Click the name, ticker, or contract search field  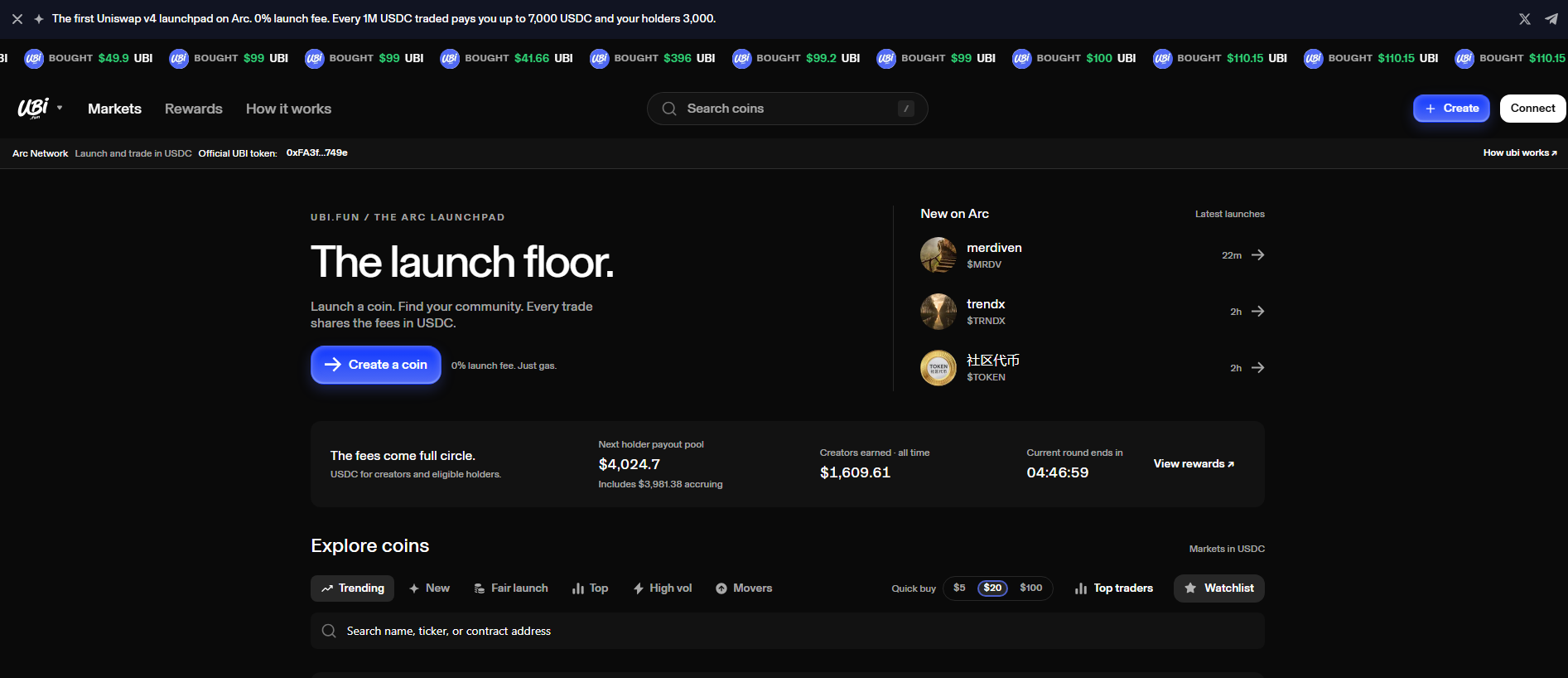788,631
